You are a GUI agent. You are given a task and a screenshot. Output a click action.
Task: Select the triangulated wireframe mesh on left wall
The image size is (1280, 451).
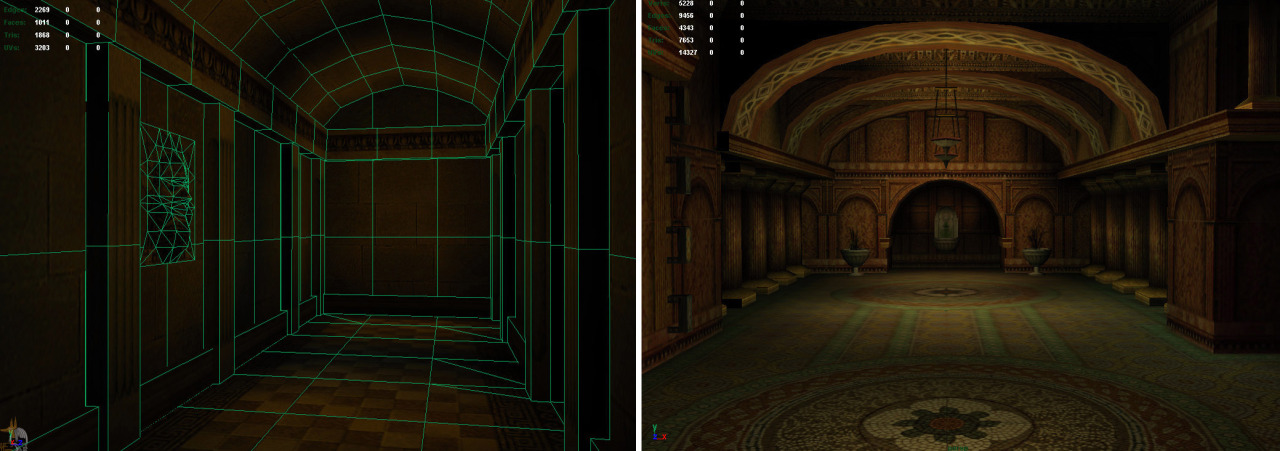[167, 193]
